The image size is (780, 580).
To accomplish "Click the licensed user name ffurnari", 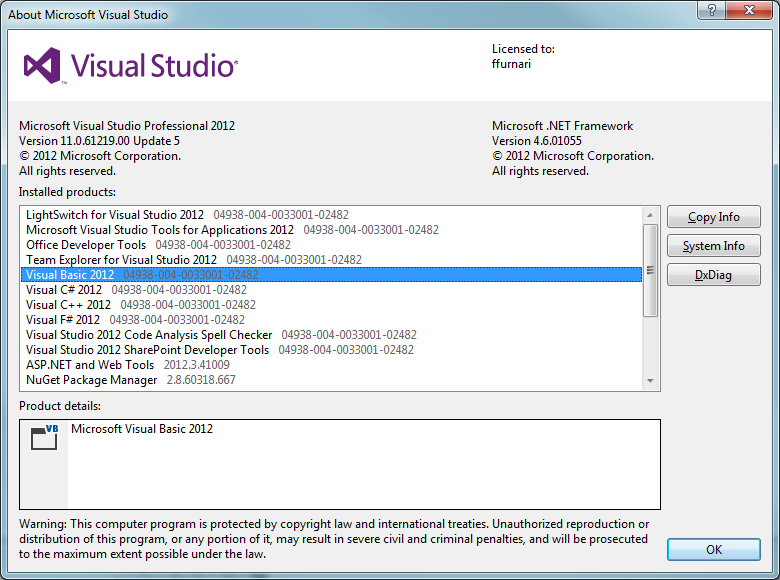I will pos(511,64).
